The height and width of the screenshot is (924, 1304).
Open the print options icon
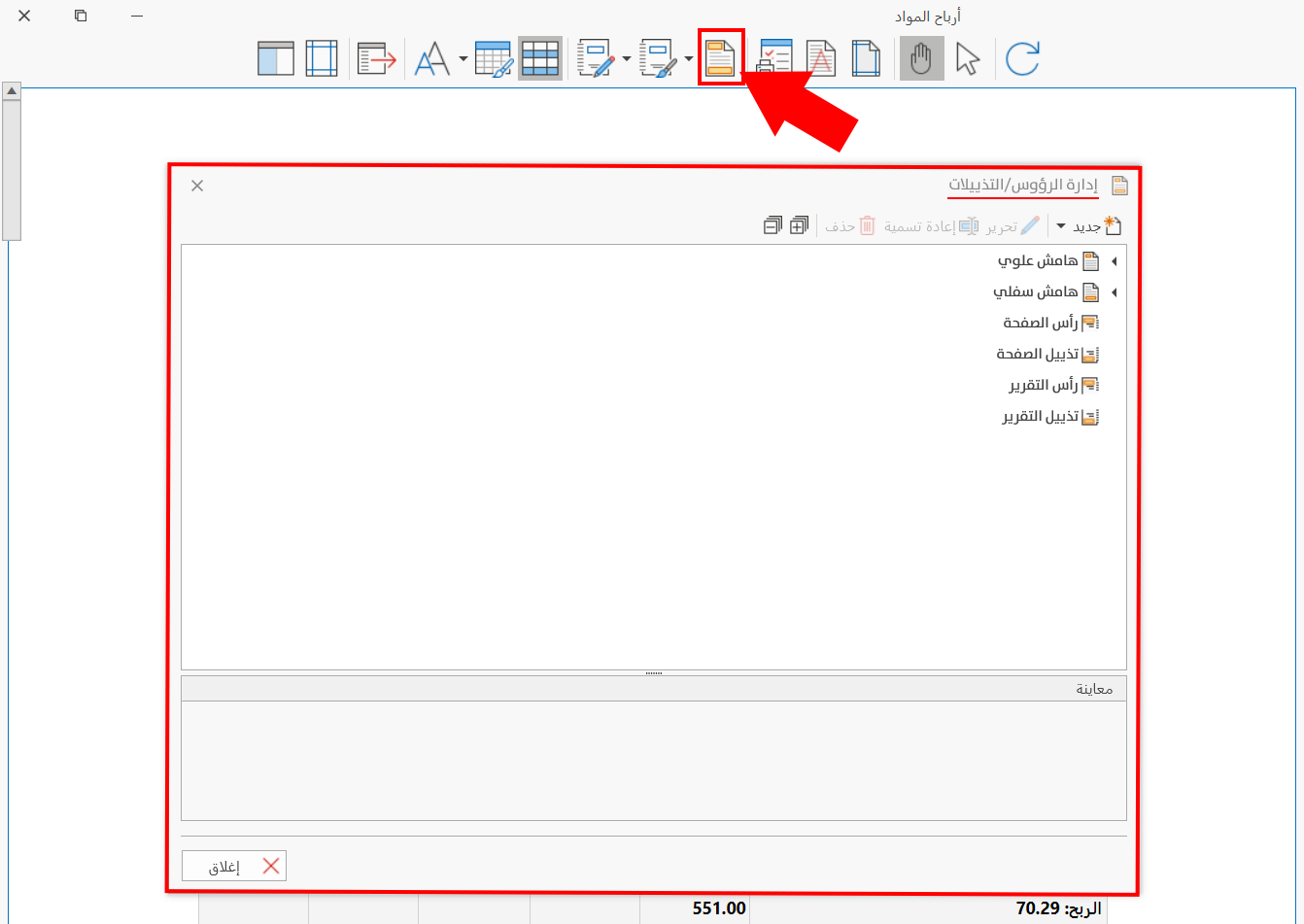pos(775,58)
